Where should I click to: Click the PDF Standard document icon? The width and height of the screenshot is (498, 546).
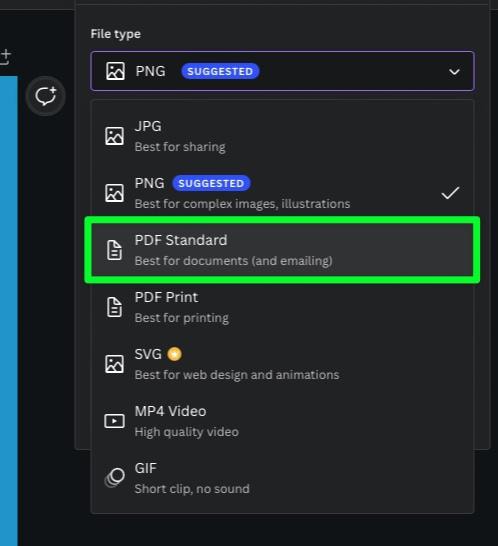pos(115,250)
